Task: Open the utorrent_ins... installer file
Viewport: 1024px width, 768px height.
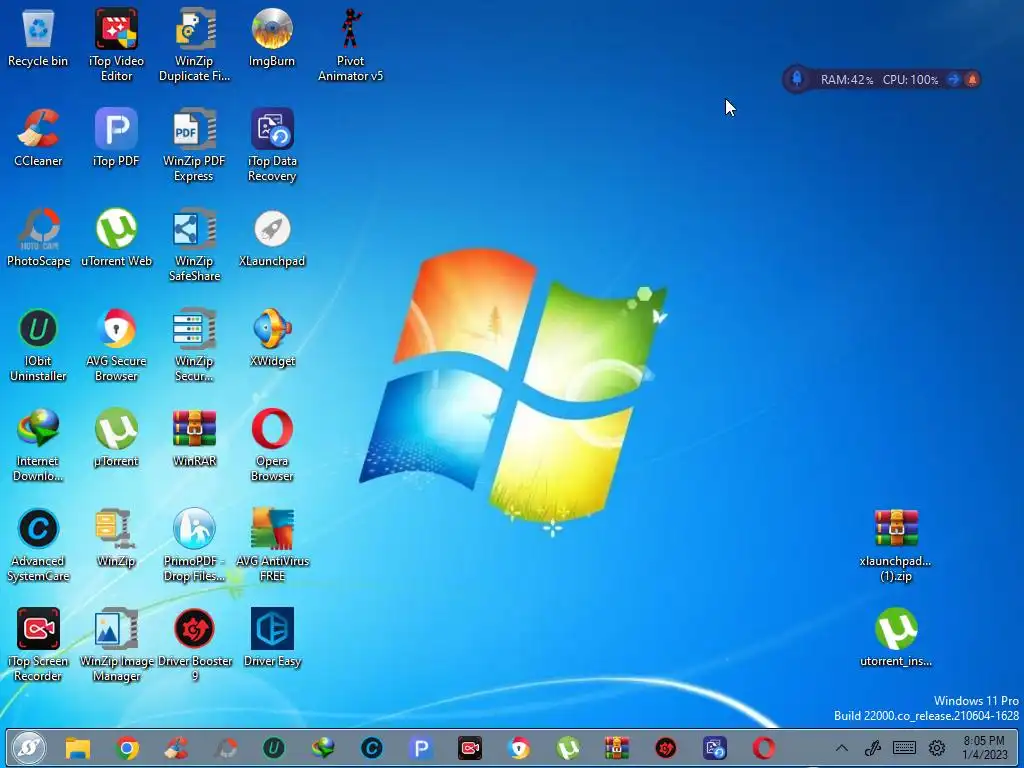Action: coord(896,638)
